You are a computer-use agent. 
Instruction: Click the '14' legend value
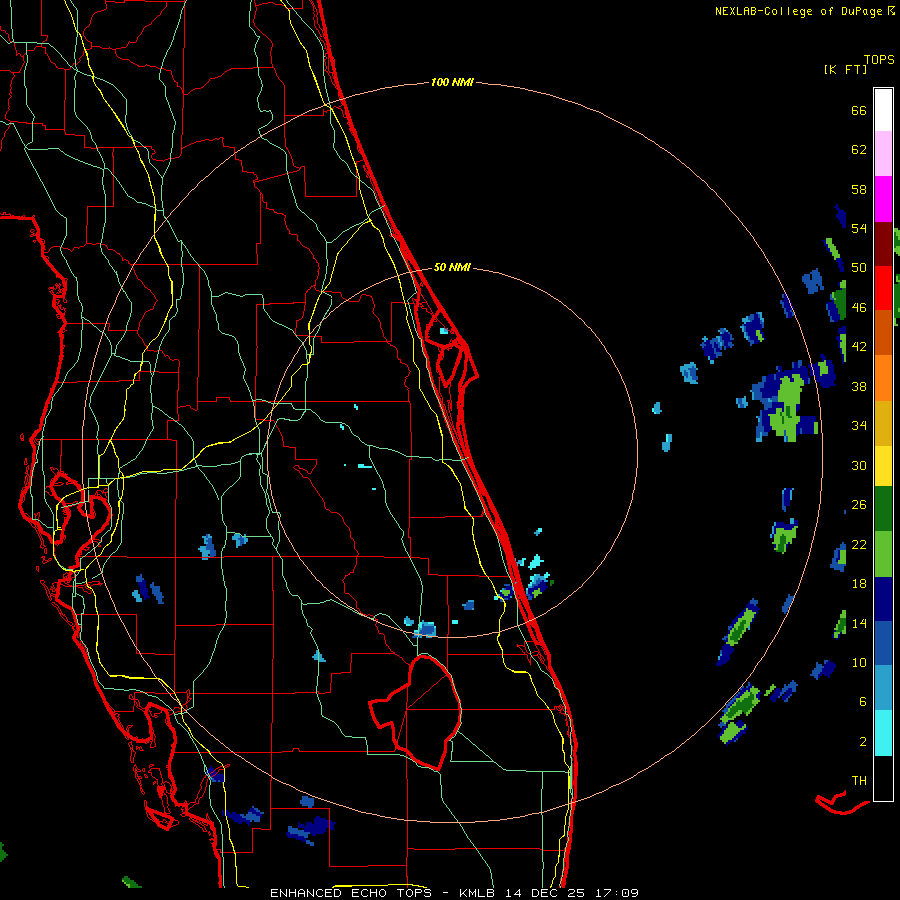pyautogui.click(x=859, y=623)
